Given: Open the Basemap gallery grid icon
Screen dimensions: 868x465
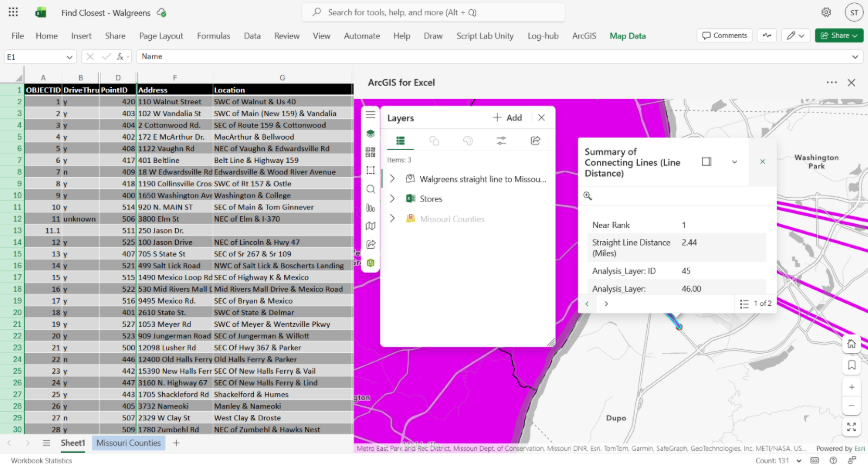Looking at the screenshot, I should pyautogui.click(x=370, y=152).
